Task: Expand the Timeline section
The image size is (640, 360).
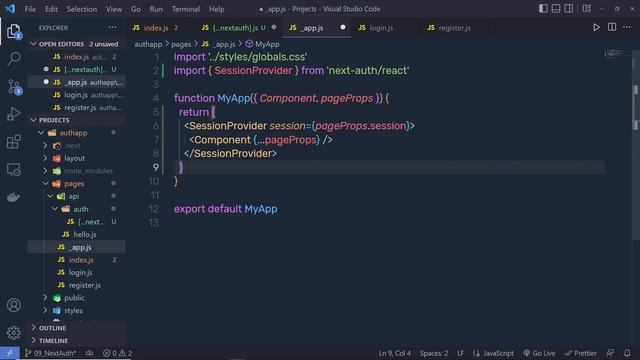Action: tap(77, 340)
